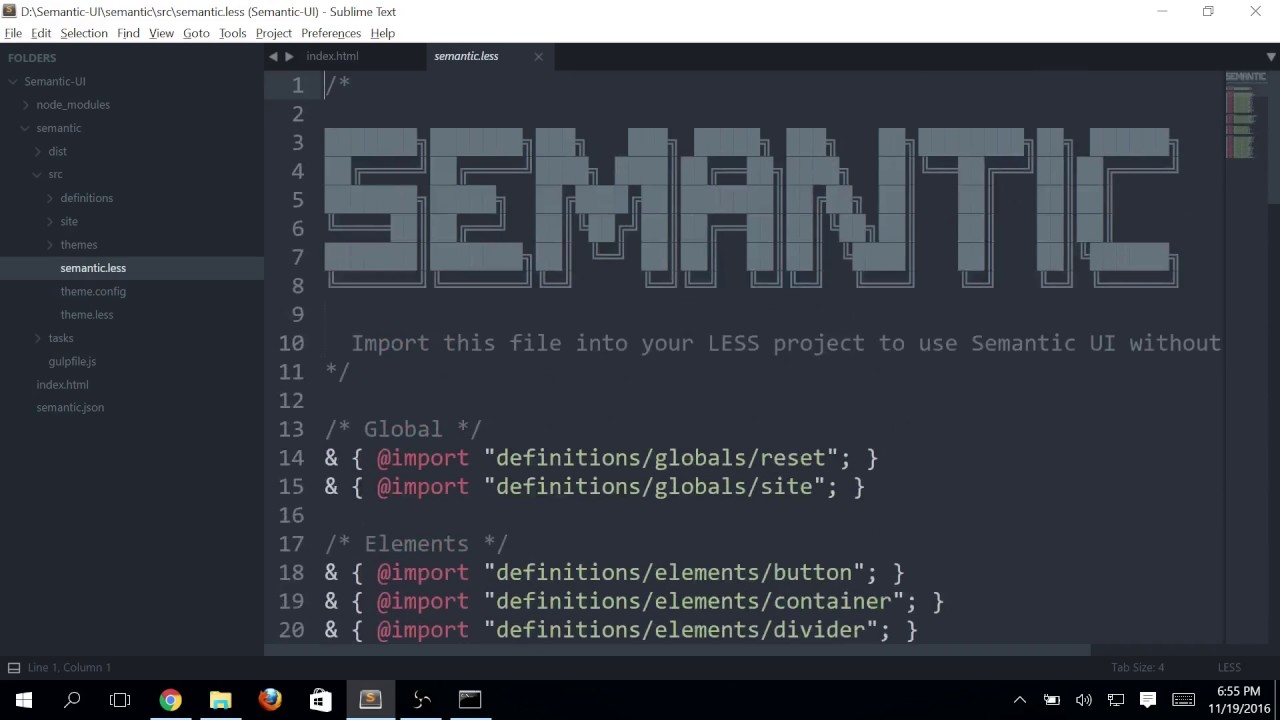
Task: Open the File menu
Action: point(13,33)
